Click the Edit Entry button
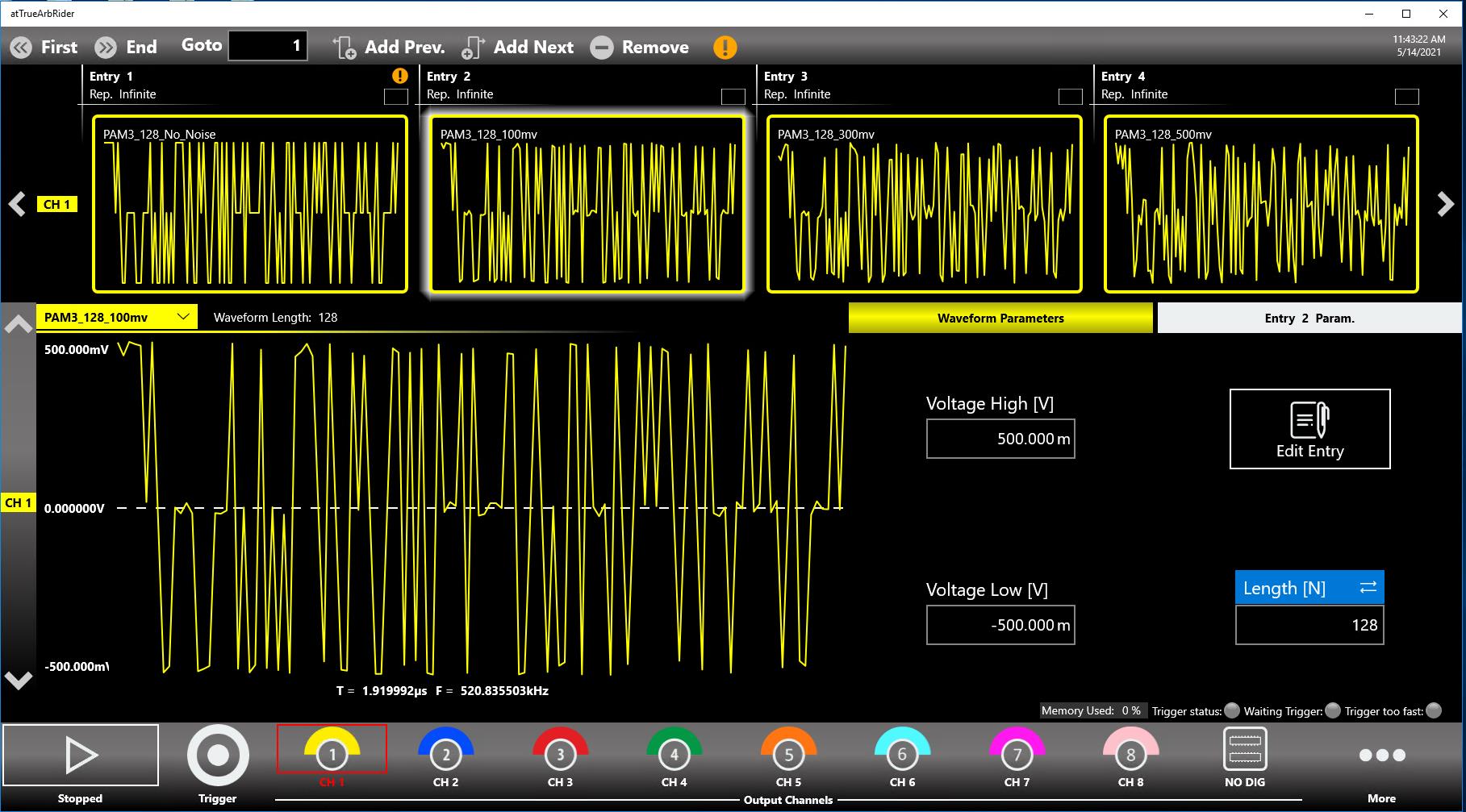This screenshot has width=1466, height=812. (1309, 429)
